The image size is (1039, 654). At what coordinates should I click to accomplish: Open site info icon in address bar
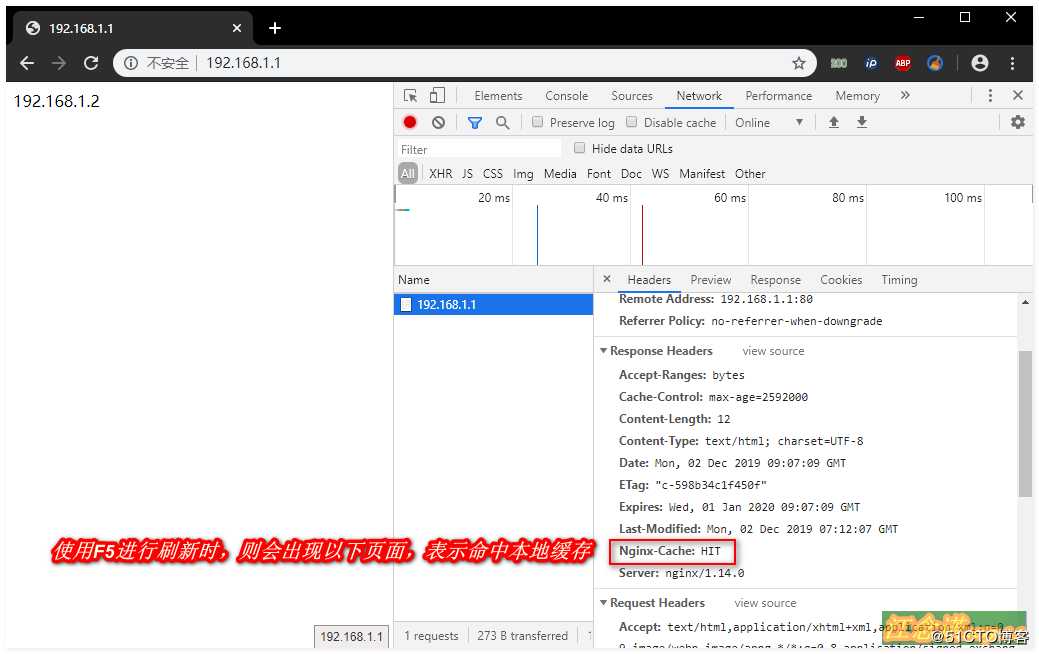(131, 63)
